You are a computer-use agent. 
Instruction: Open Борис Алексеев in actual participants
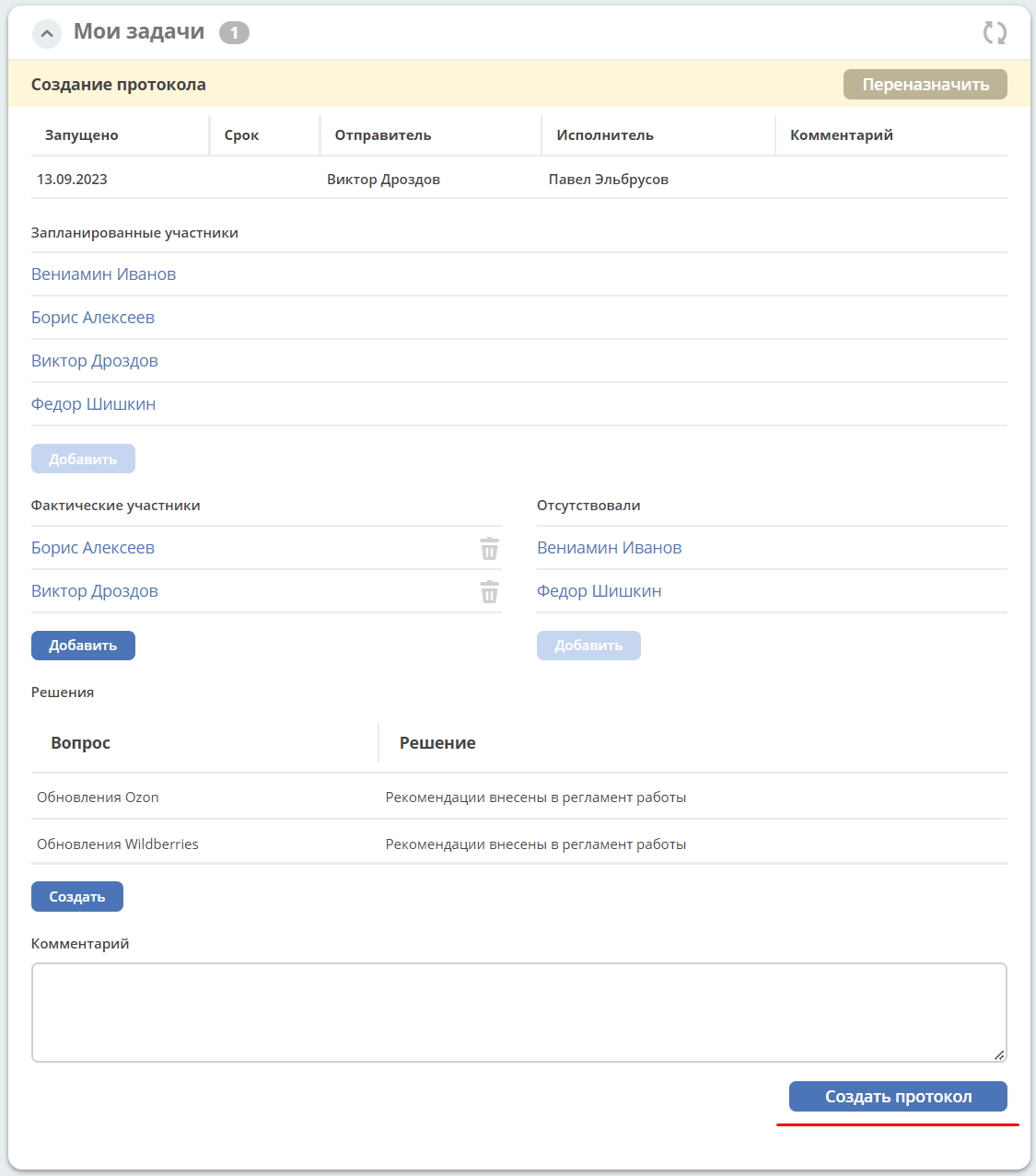click(93, 548)
